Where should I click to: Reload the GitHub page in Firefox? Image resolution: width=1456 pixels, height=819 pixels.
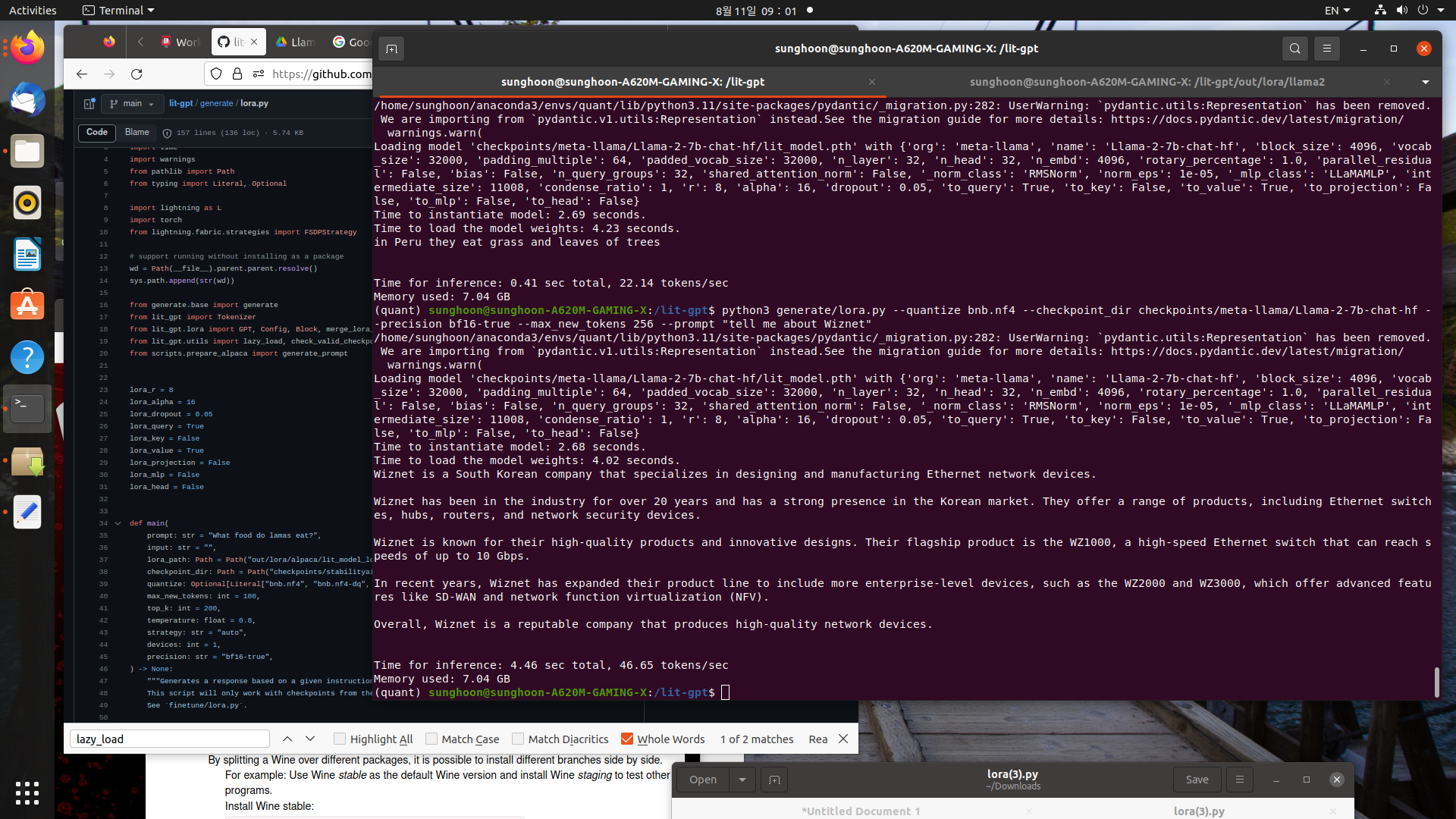click(136, 74)
